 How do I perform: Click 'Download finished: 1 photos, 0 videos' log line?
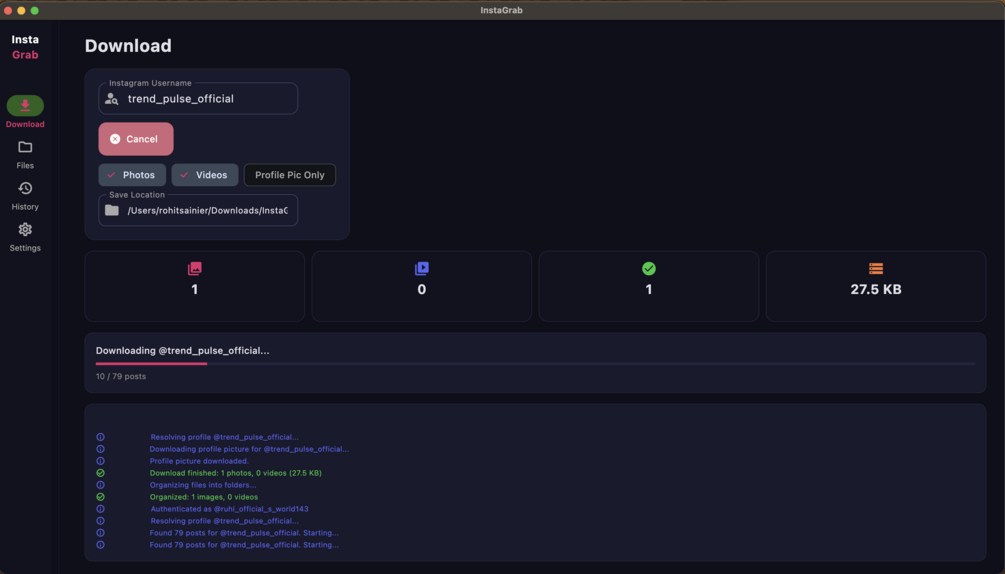point(236,473)
